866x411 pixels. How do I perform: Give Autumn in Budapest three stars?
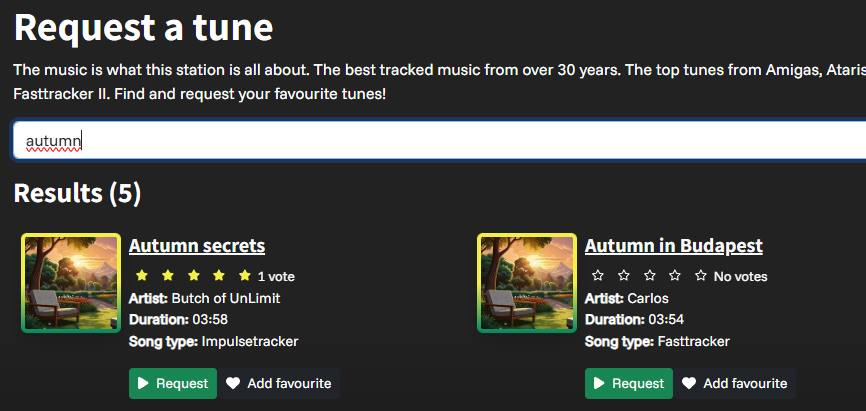(649, 275)
